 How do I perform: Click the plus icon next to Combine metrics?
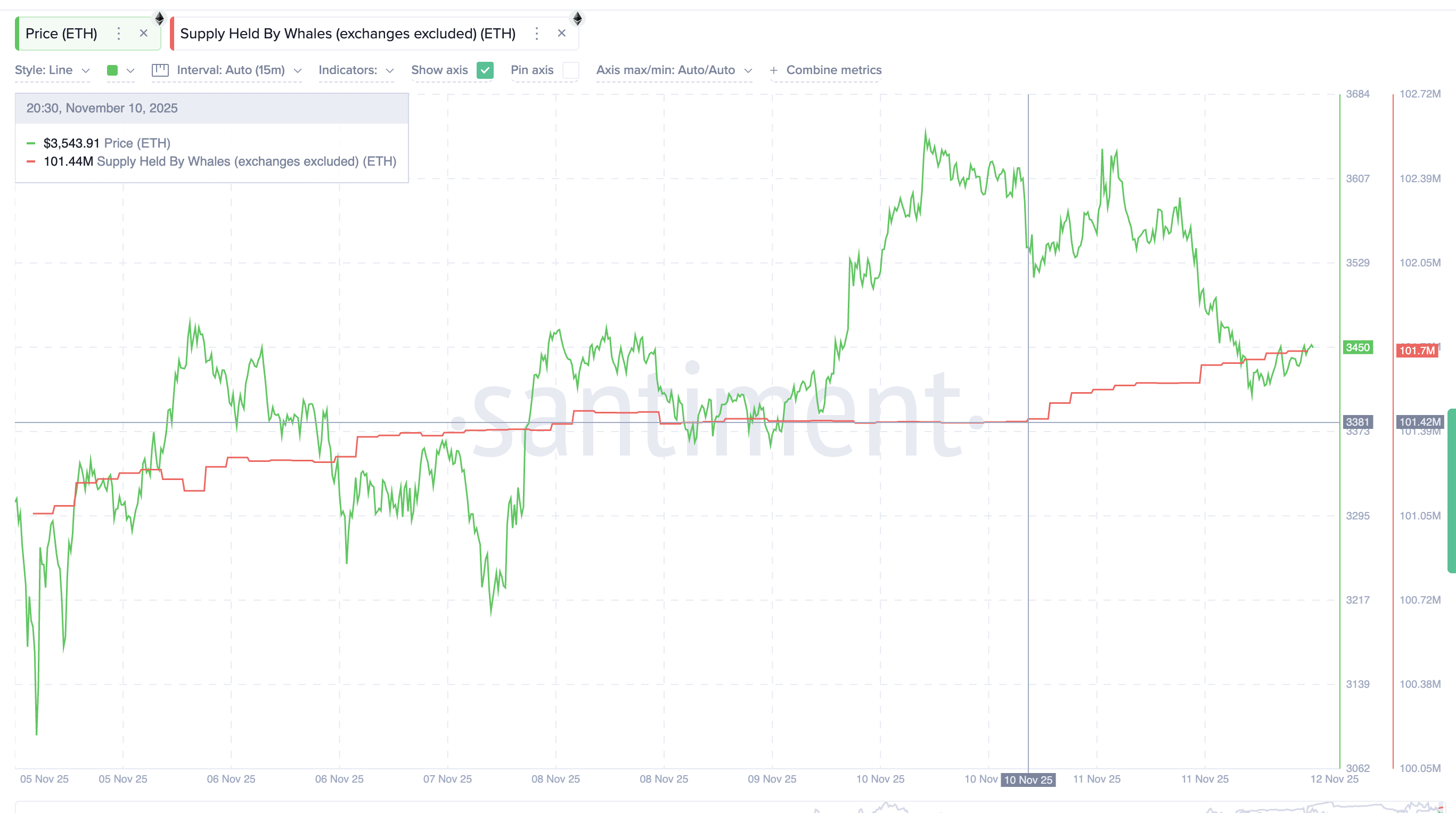coord(773,70)
